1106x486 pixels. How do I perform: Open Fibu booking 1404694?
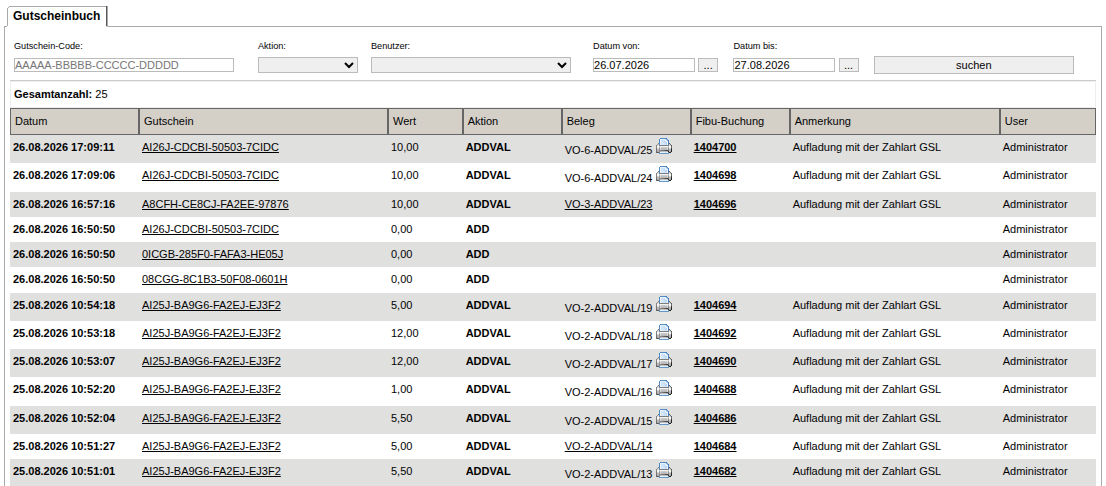[715, 305]
